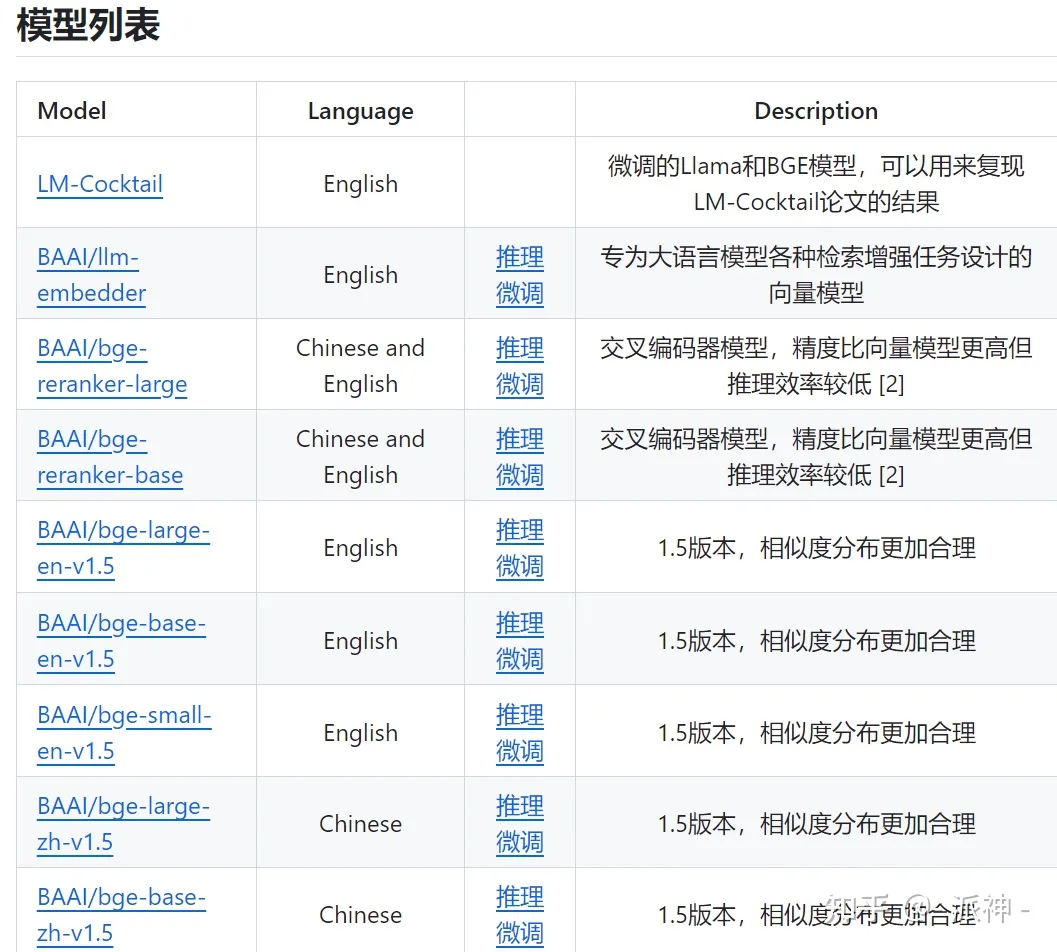Viewport: 1057px width, 952px height.
Task: Click 推理 link for bge-reranker-large
Action: point(520,349)
